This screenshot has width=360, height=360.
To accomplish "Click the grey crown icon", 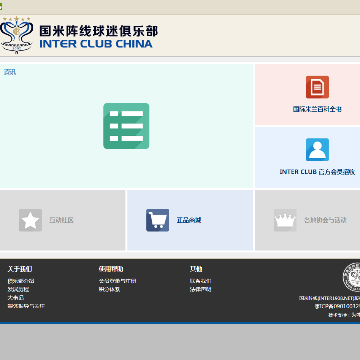I will (x=285, y=220).
